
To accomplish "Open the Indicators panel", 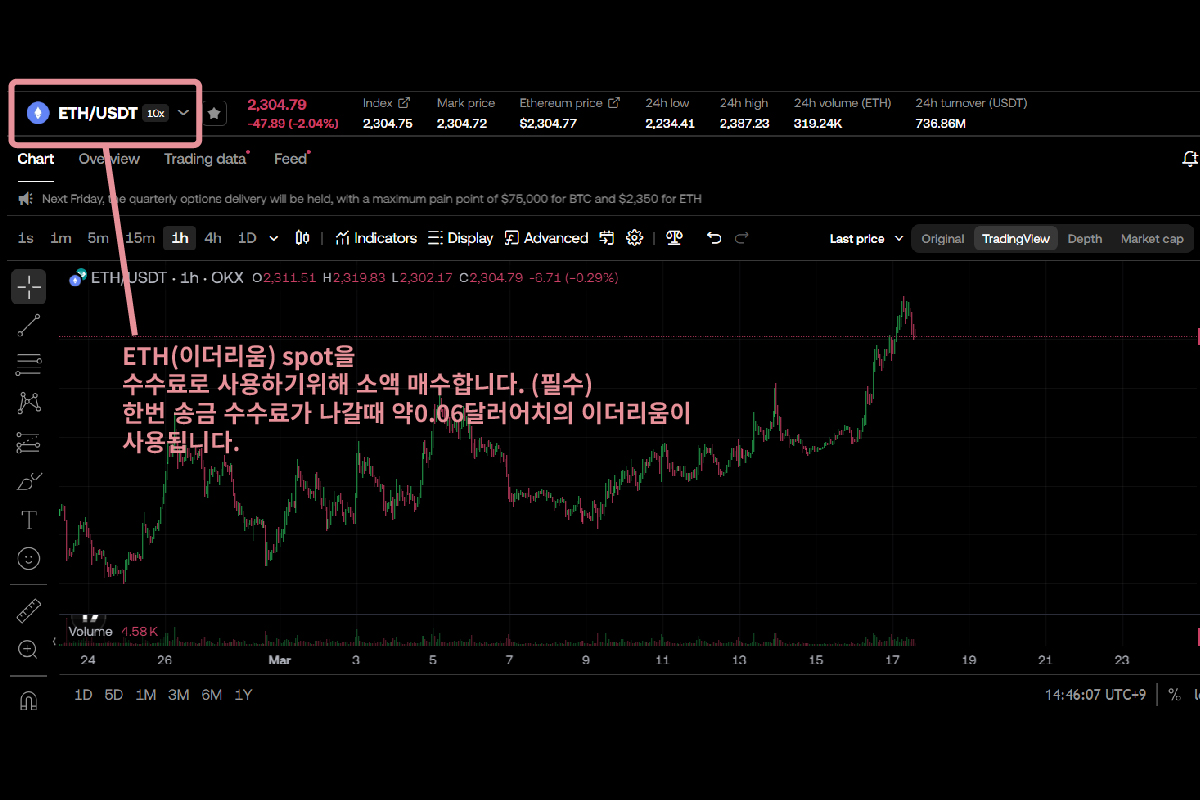I will pos(376,238).
